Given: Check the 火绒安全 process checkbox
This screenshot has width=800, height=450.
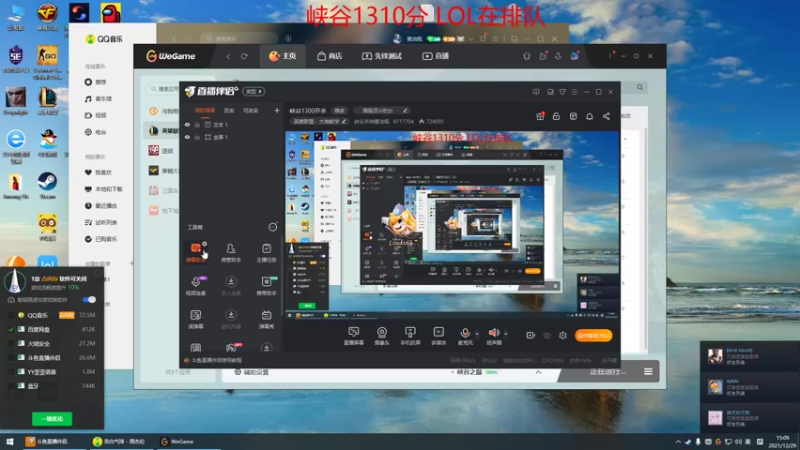Looking at the screenshot, I should point(11,343).
